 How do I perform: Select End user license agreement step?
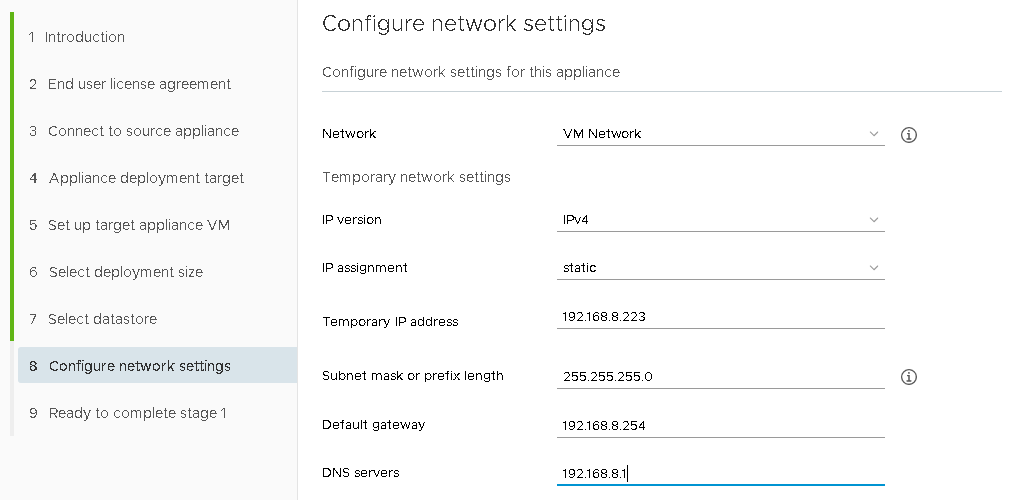click(139, 84)
